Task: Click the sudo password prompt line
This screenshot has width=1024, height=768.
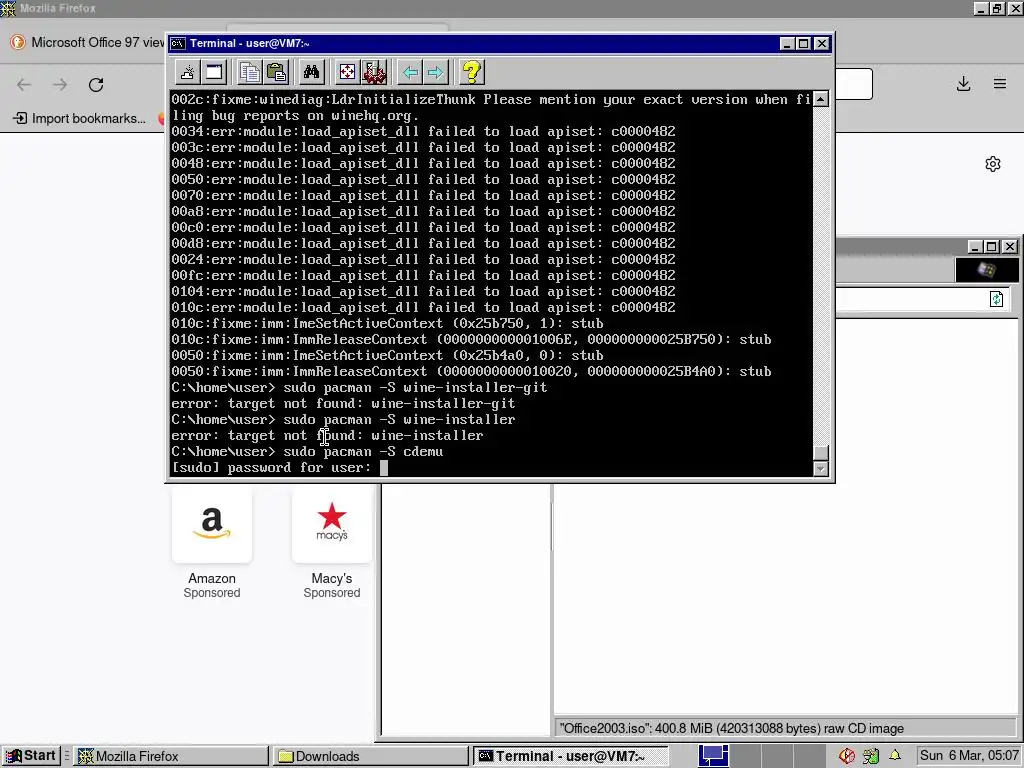Action: 280,468
